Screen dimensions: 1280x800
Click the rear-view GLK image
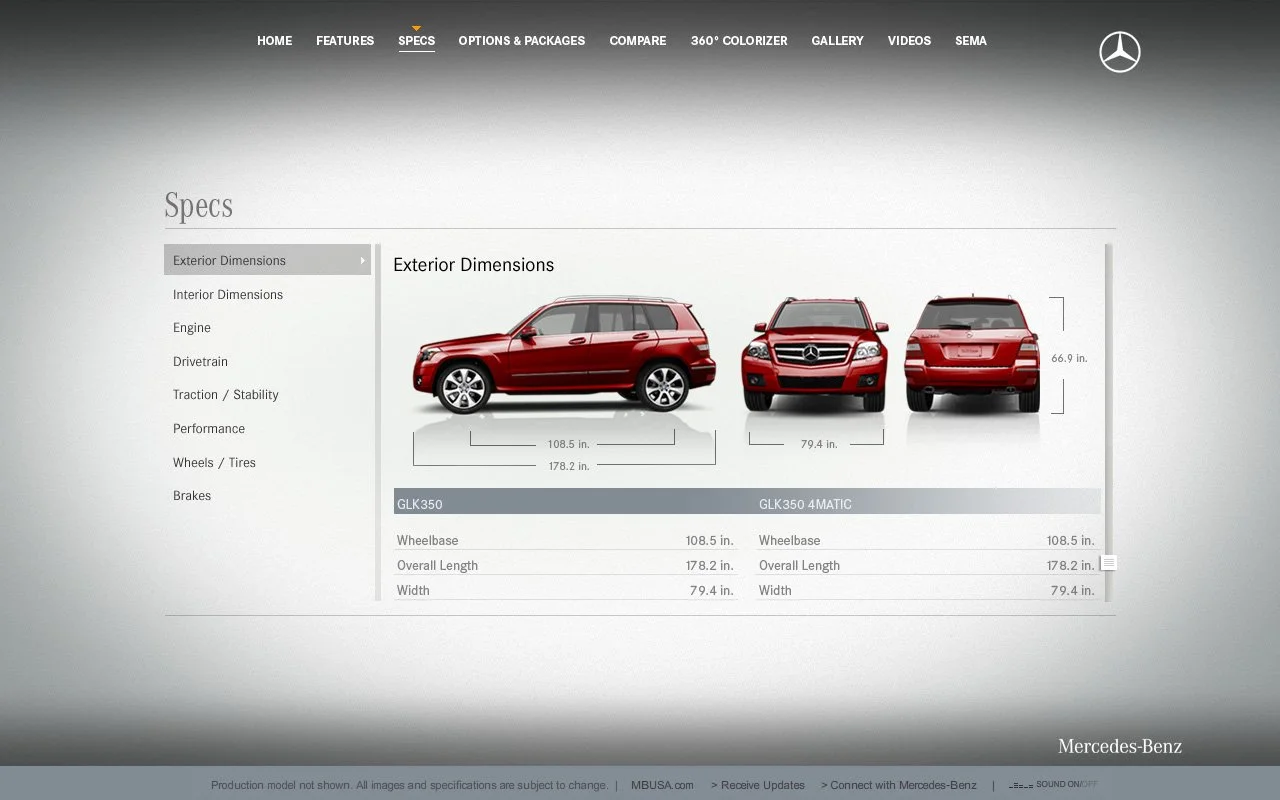click(x=972, y=354)
